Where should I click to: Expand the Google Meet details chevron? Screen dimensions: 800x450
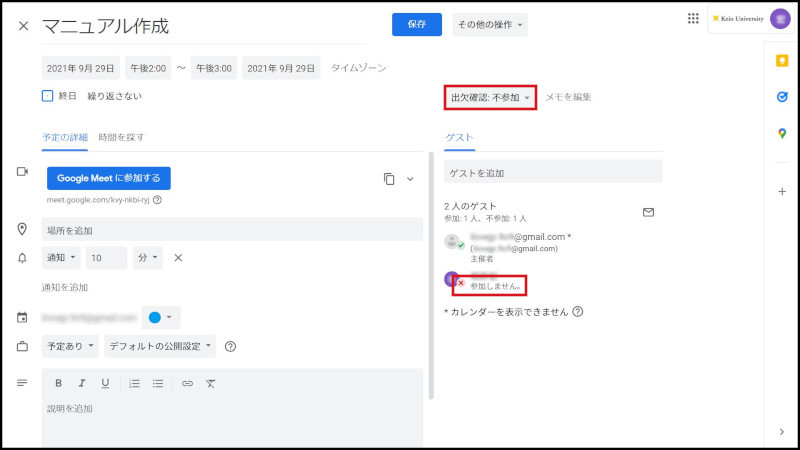410,179
